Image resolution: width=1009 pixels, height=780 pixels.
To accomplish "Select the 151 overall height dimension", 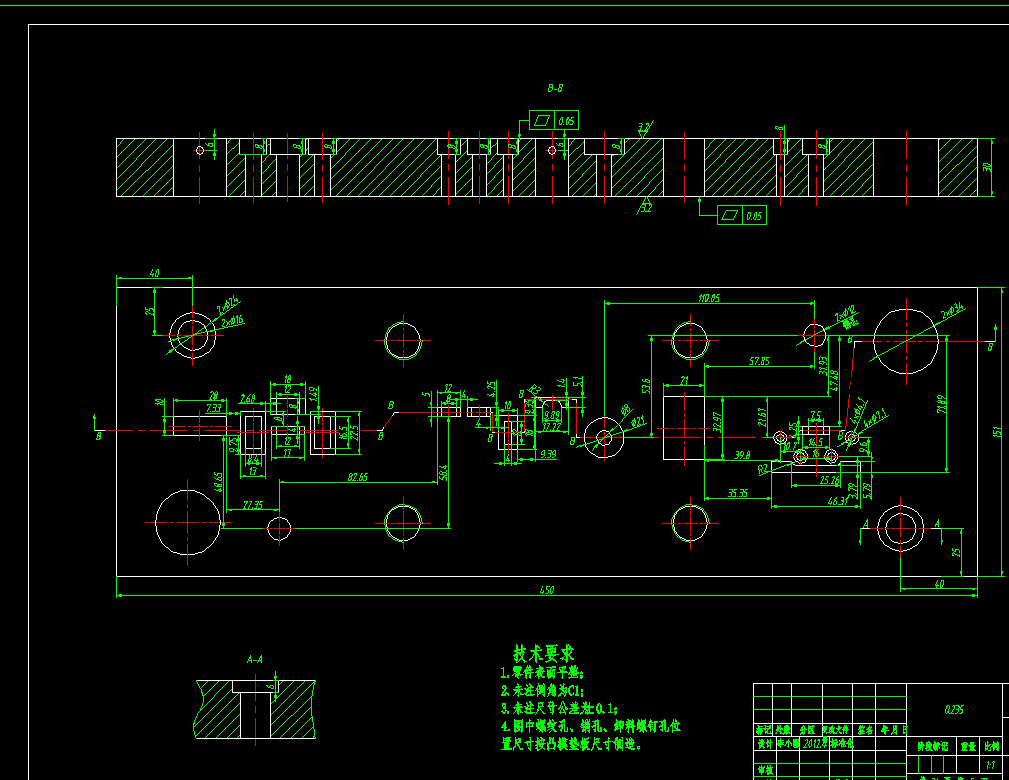I will point(997,432).
